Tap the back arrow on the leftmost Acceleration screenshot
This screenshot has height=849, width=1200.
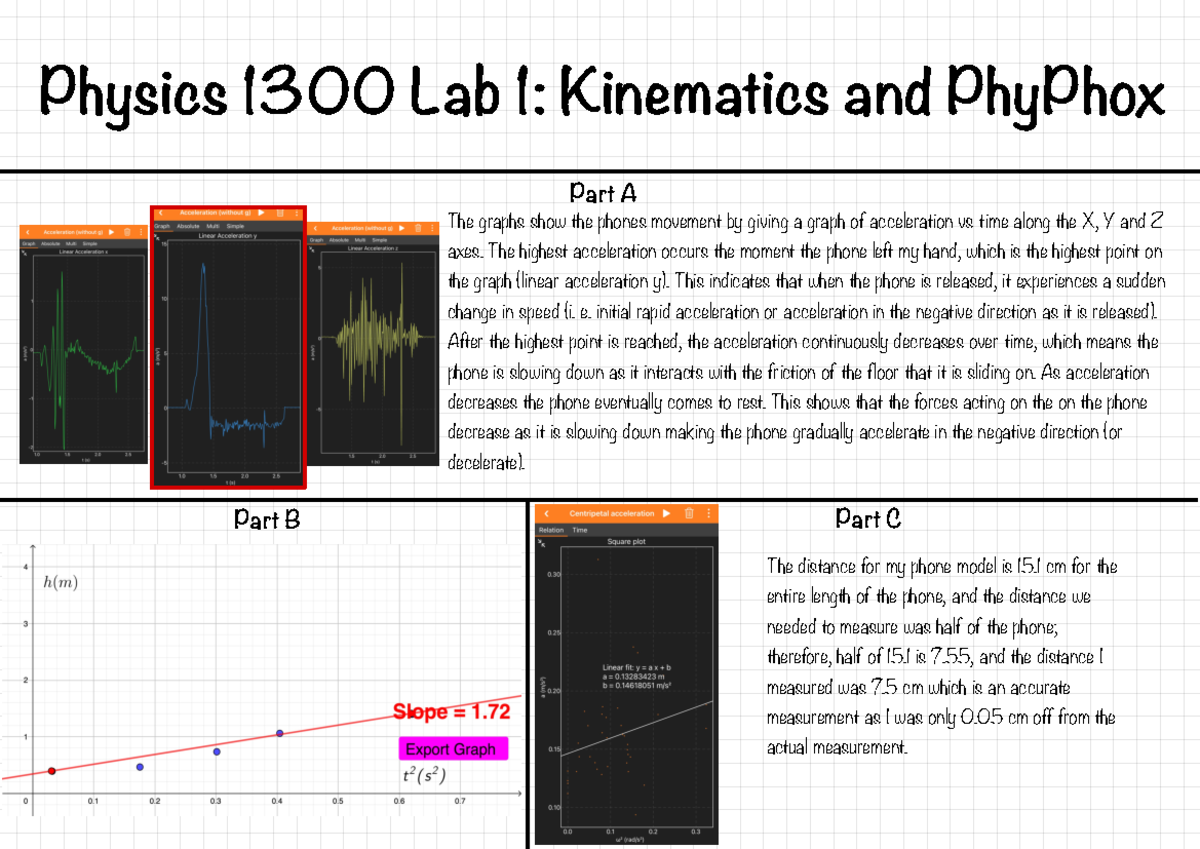click(x=28, y=232)
